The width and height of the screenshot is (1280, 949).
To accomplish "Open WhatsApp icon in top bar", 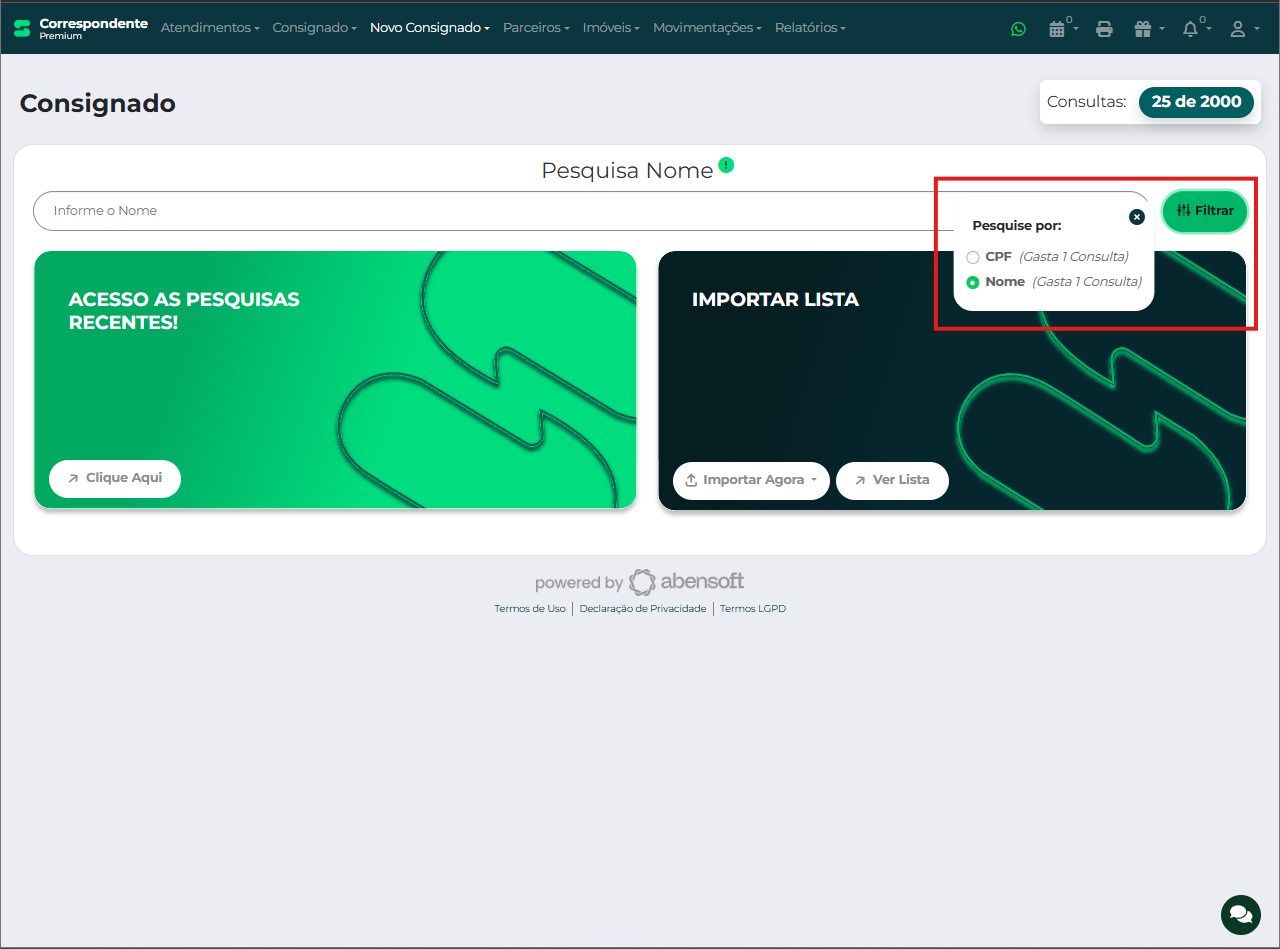I will click(1018, 29).
